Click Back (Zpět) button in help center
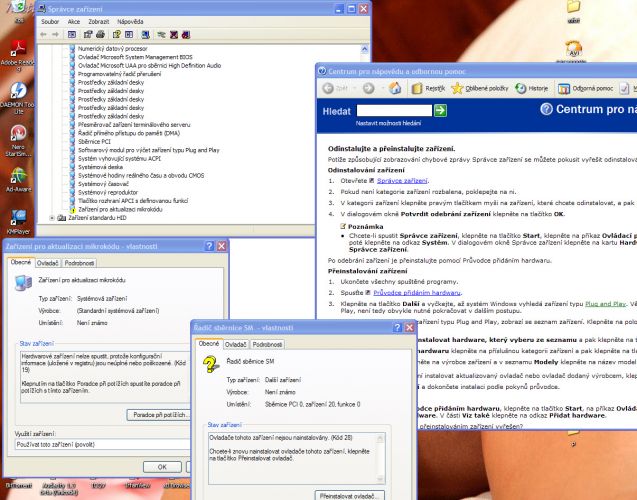637x500 pixels. (336, 88)
